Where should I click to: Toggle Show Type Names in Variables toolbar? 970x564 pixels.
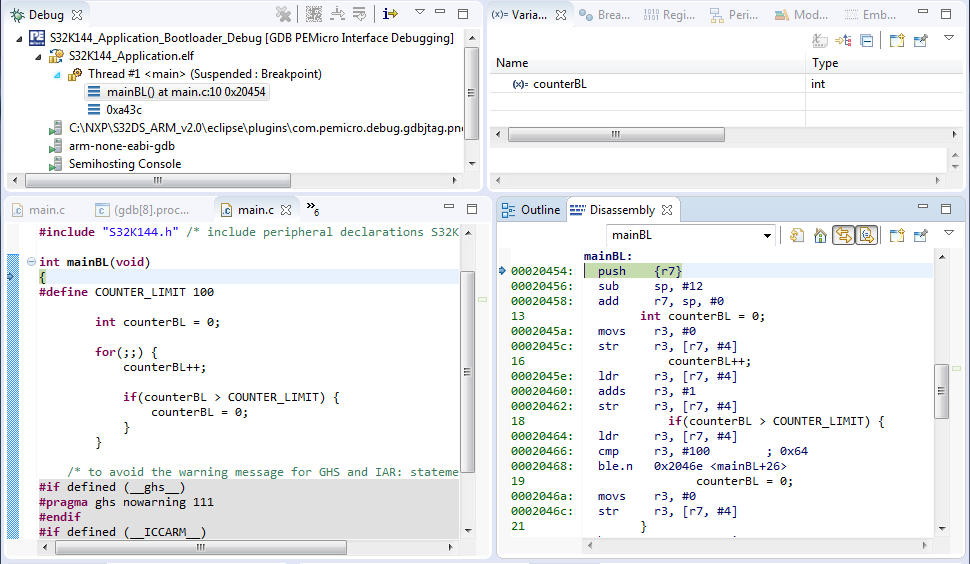[x=820, y=41]
